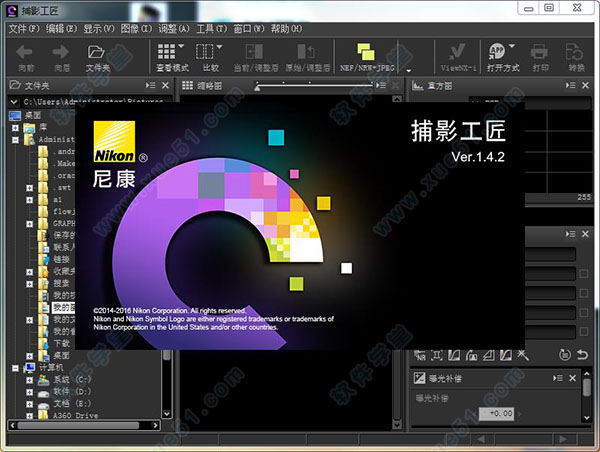Open the 缩略图 panel options menu icon
Screen dimensions: 600x452
[381, 85]
